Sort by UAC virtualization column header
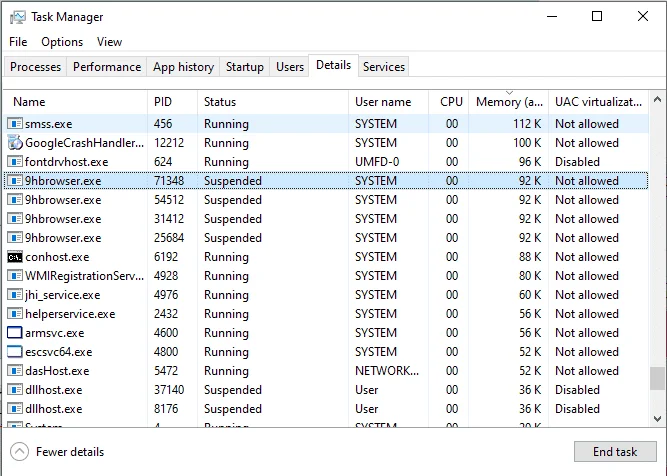The height and width of the screenshot is (476, 667). [x=599, y=102]
